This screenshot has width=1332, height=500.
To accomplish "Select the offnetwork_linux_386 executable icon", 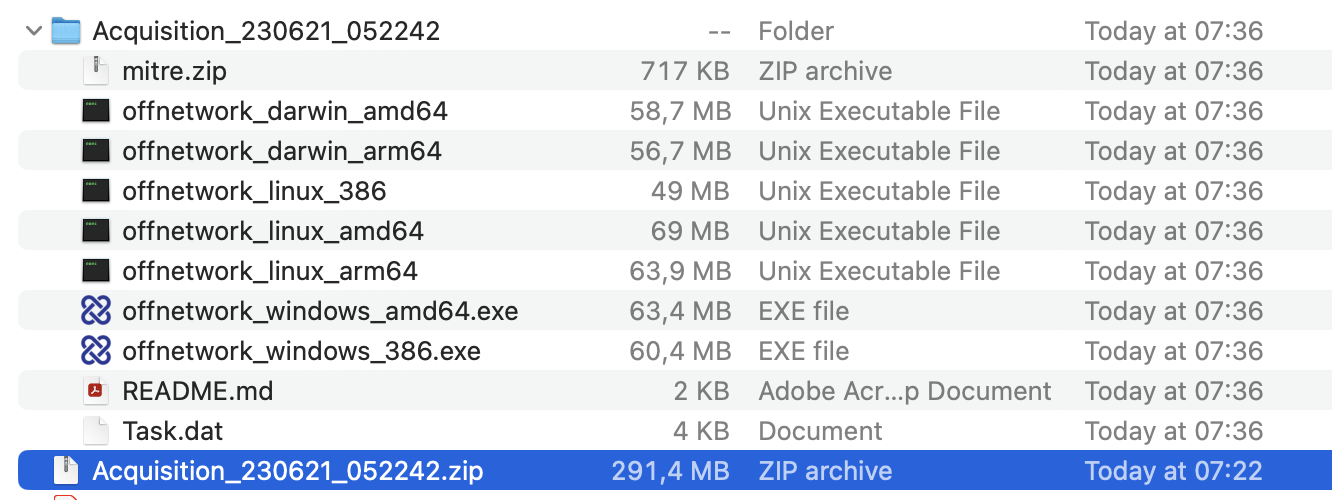I will coord(96,191).
